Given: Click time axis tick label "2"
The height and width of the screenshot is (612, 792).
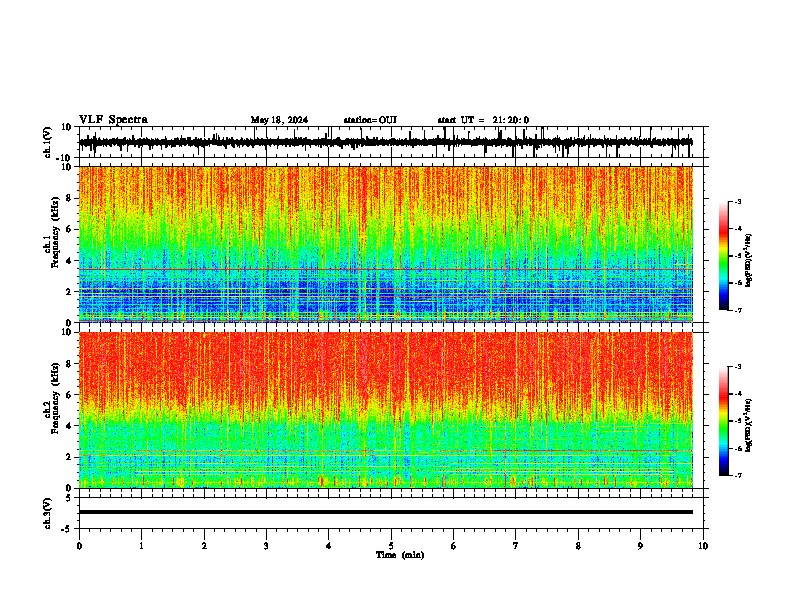Looking at the screenshot, I should tap(204, 546).
